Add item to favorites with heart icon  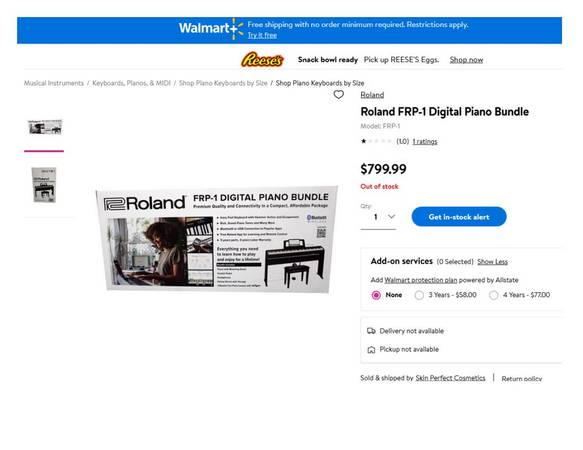coord(338,95)
